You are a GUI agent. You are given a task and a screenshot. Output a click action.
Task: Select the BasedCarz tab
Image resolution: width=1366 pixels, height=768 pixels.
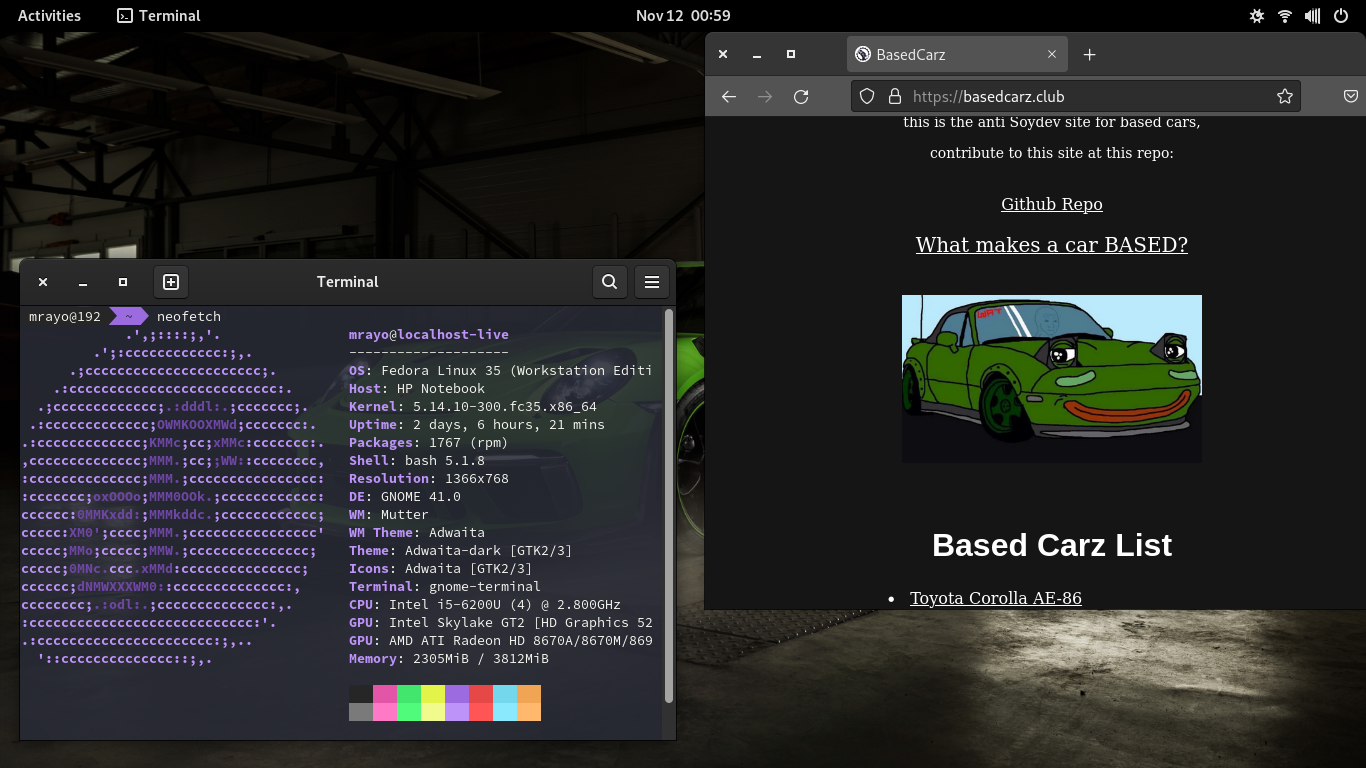point(957,55)
